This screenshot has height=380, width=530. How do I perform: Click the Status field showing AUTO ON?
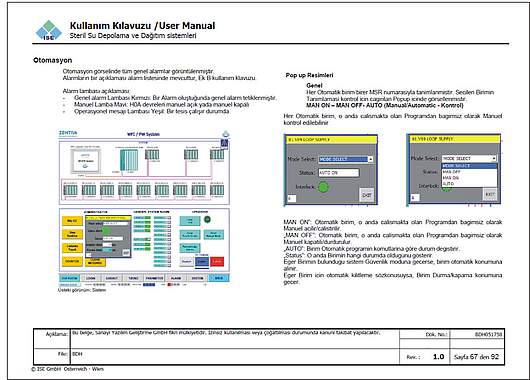click(x=338, y=172)
